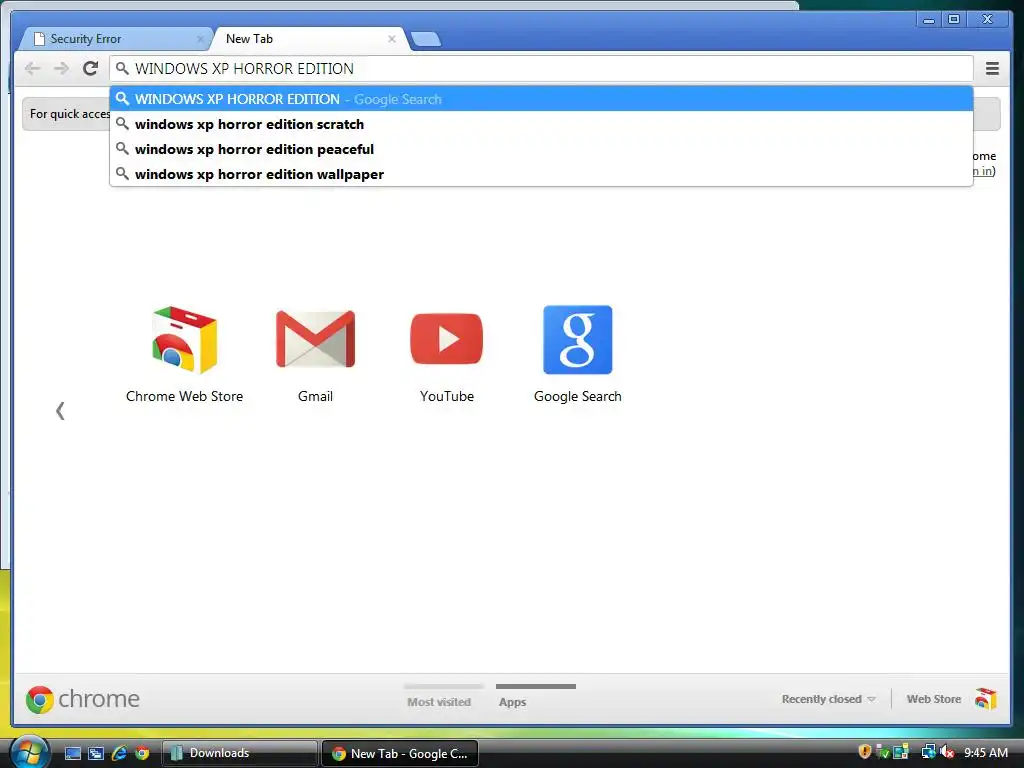Open the Chrome hamburger menu
The width and height of the screenshot is (1024, 768).
coord(992,69)
